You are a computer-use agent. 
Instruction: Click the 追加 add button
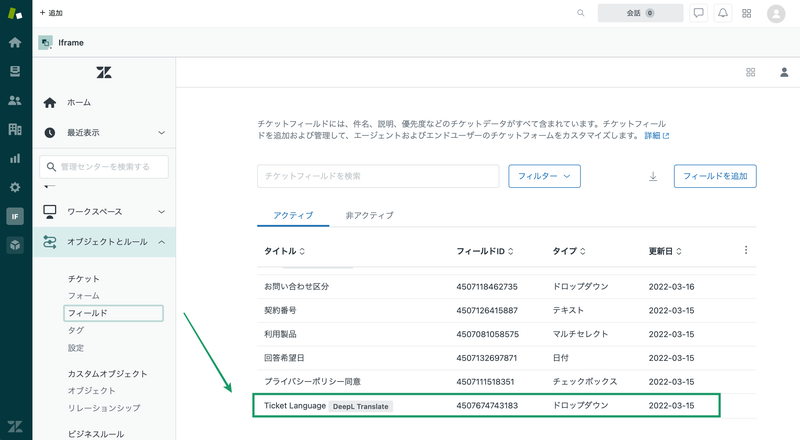(51, 13)
